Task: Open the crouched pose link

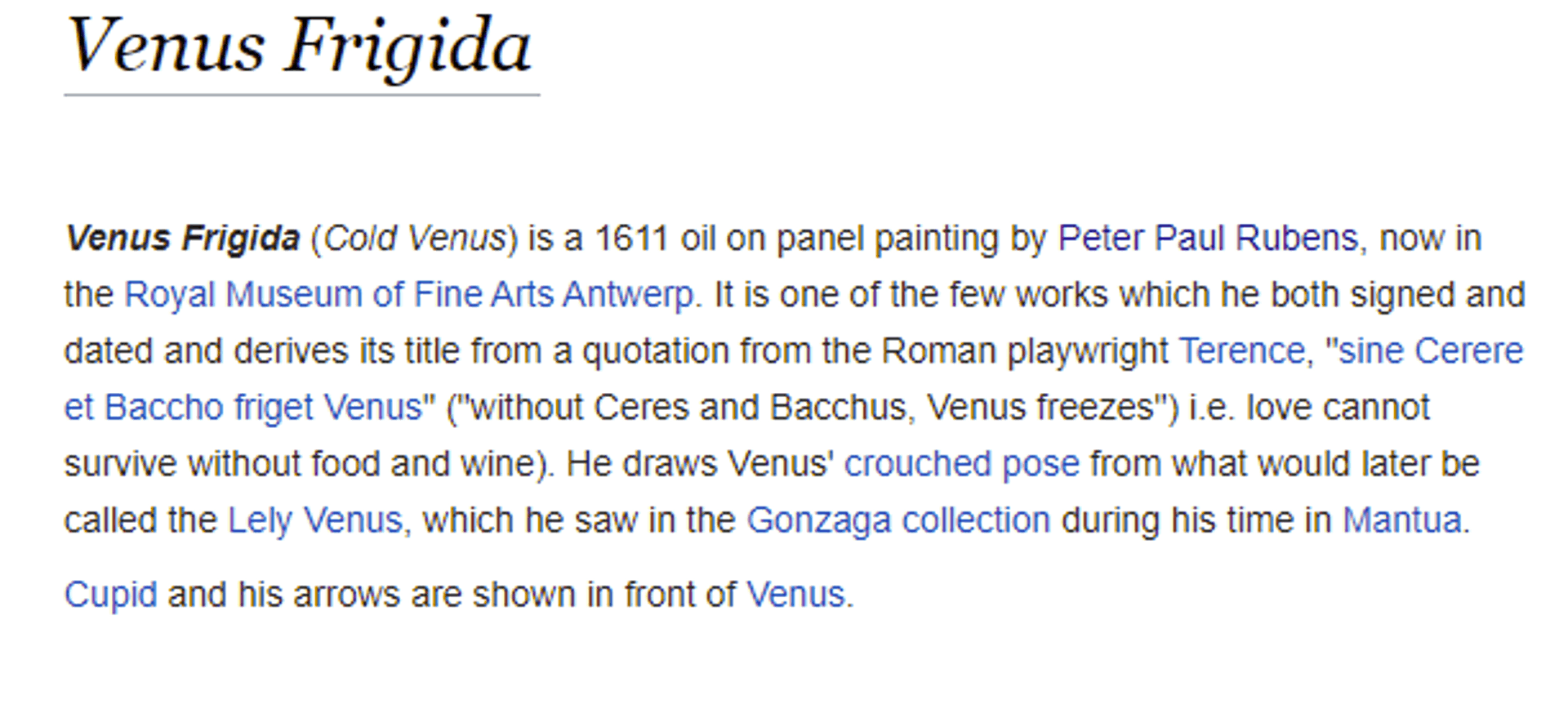Action: (961, 464)
